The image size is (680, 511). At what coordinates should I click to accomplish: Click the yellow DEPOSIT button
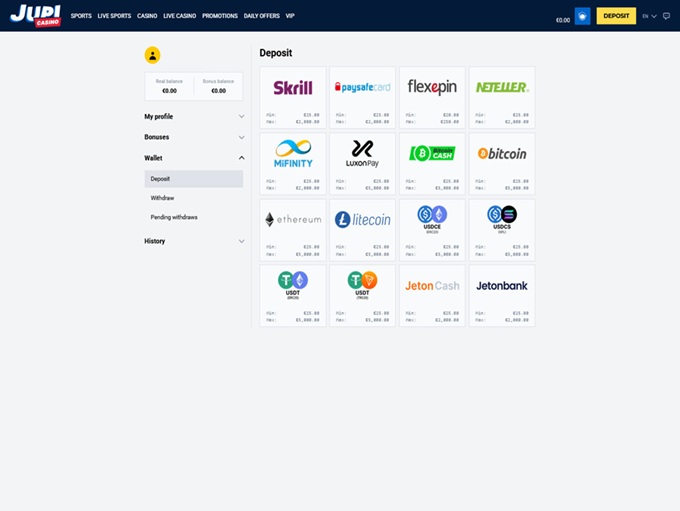[616, 16]
